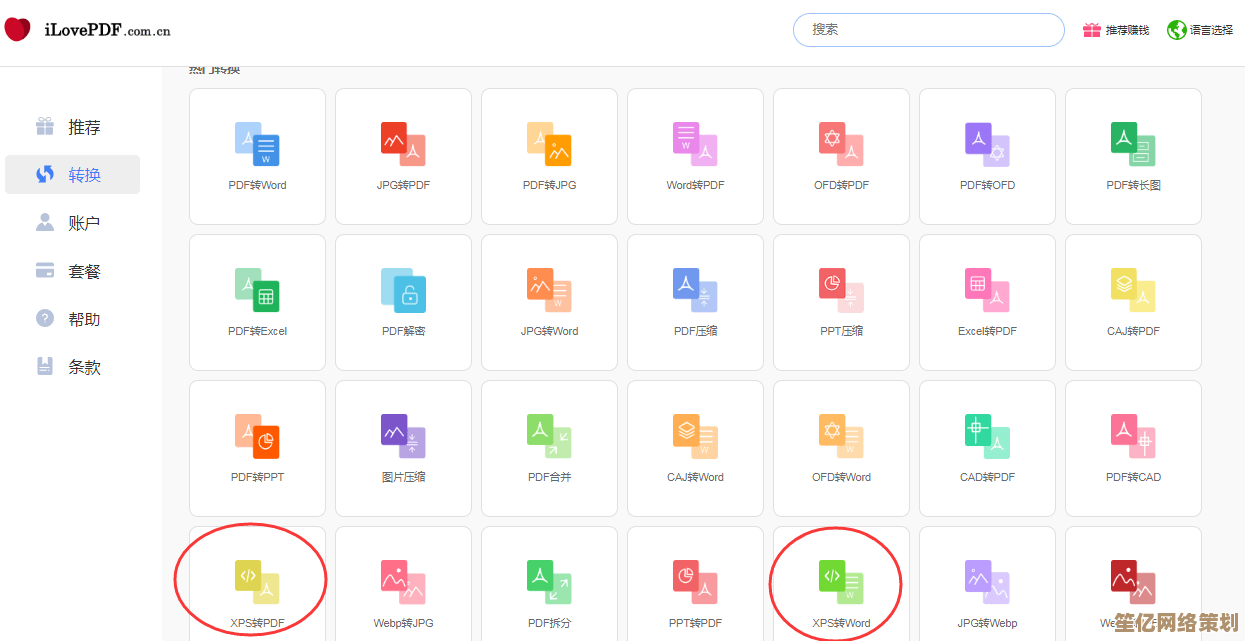Open the PDF转Word conversion tool
1245x641 pixels.
(257, 156)
